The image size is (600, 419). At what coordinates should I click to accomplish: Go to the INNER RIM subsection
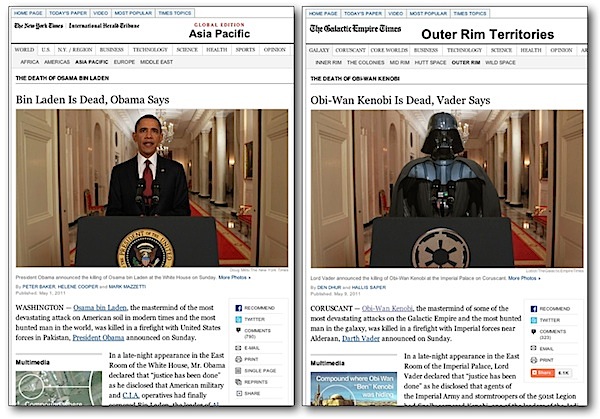328,62
